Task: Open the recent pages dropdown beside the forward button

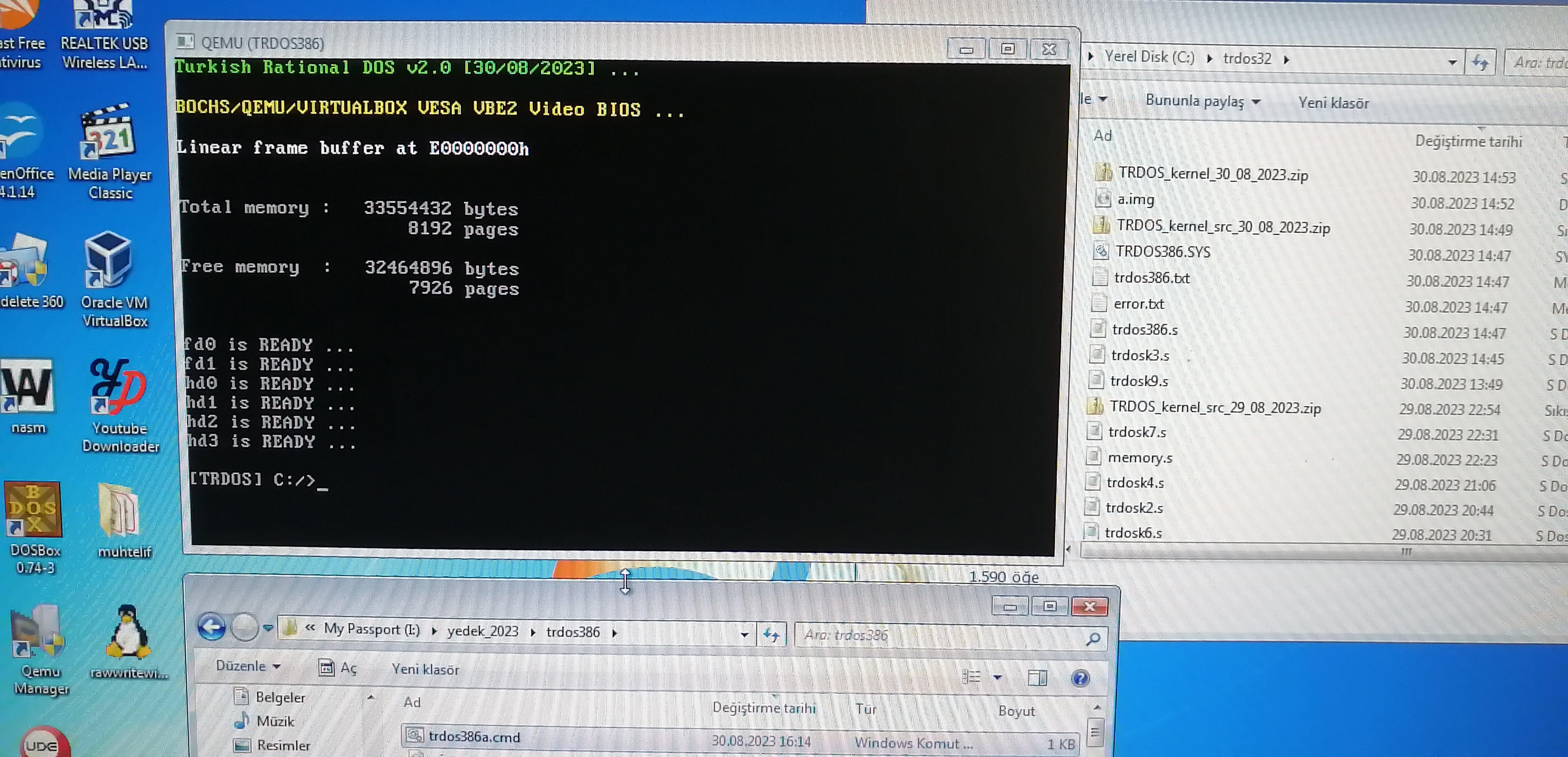Action: pos(268,627)
